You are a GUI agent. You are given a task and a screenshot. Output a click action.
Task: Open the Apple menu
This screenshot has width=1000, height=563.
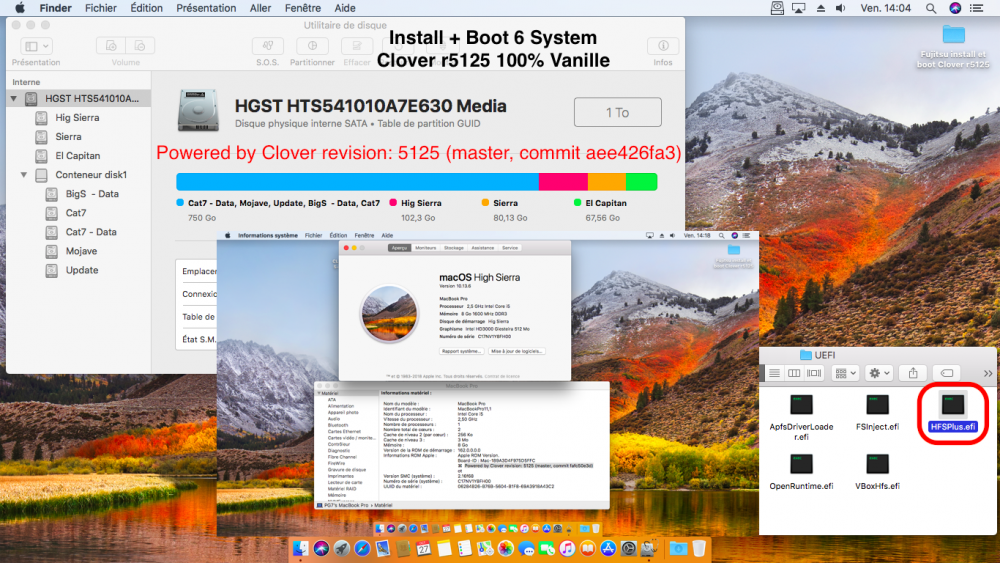pyautogui.click(x=20, y=8)
